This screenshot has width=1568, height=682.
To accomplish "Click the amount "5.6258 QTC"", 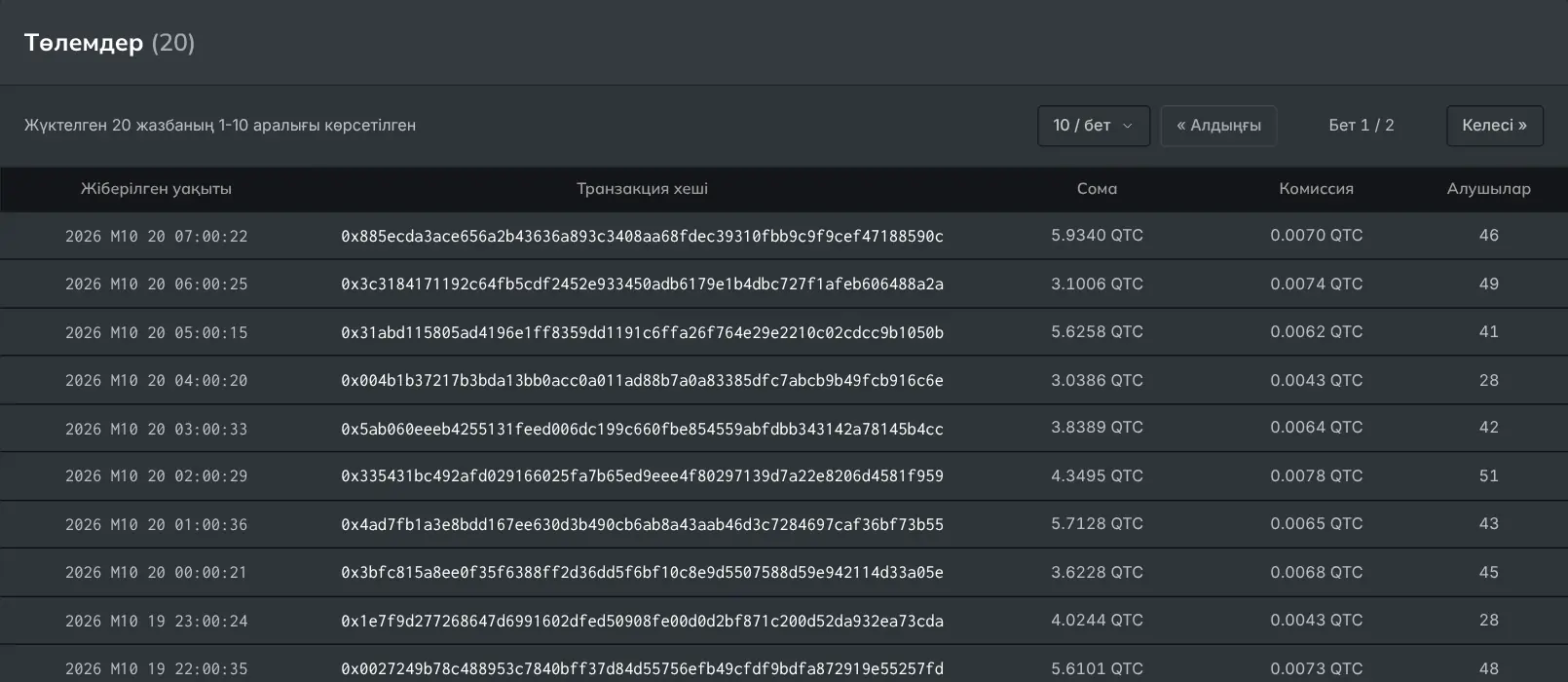I will (x=1098, y=332).
